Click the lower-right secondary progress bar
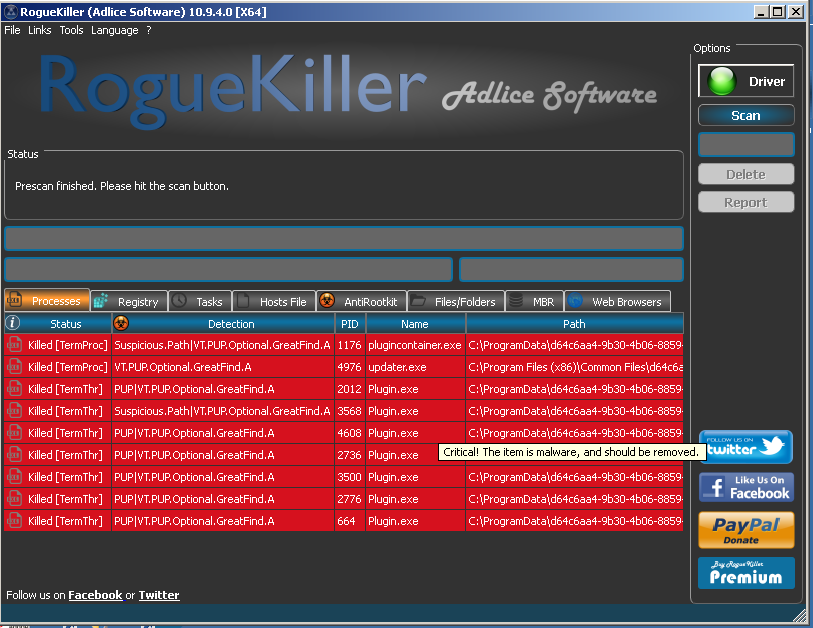The height and width of the screenshot is (628, 813). [571, 270]
